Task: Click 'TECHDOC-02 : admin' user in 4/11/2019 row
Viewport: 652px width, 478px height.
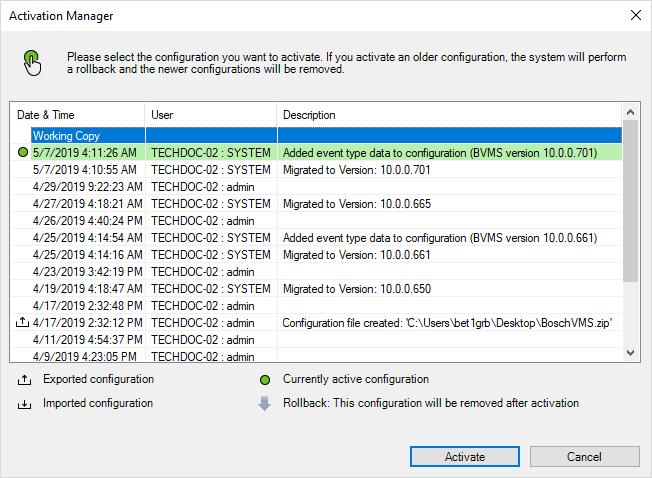Action: point(203,340)
